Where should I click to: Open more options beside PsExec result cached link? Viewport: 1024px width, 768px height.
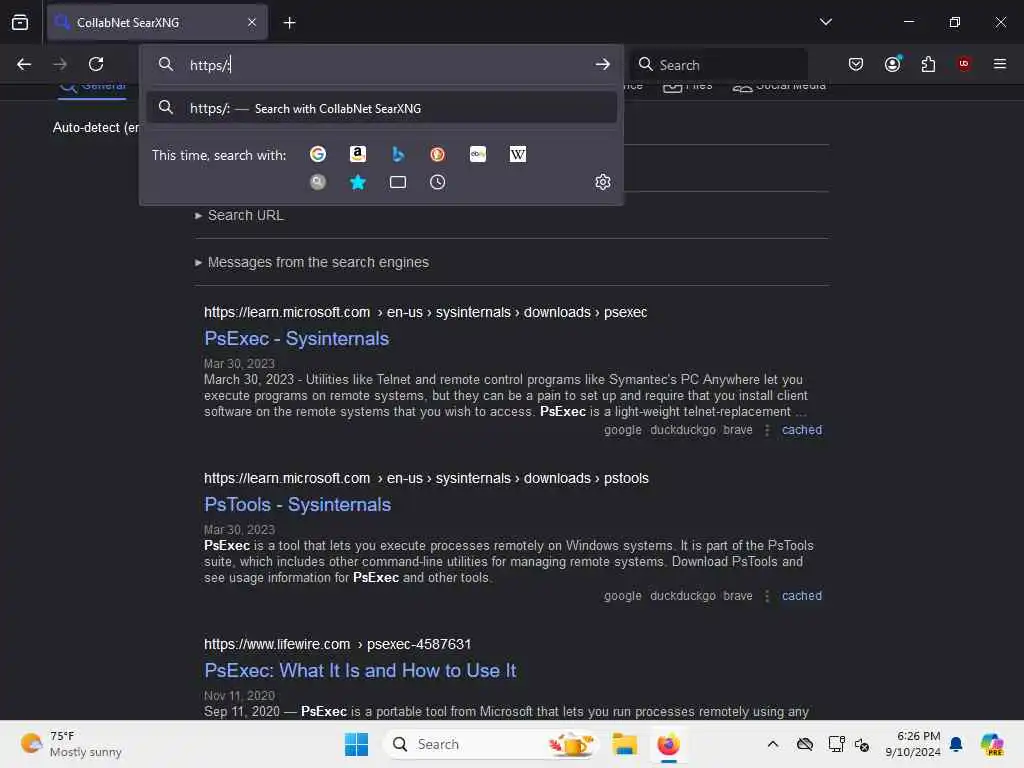point(767,430)
